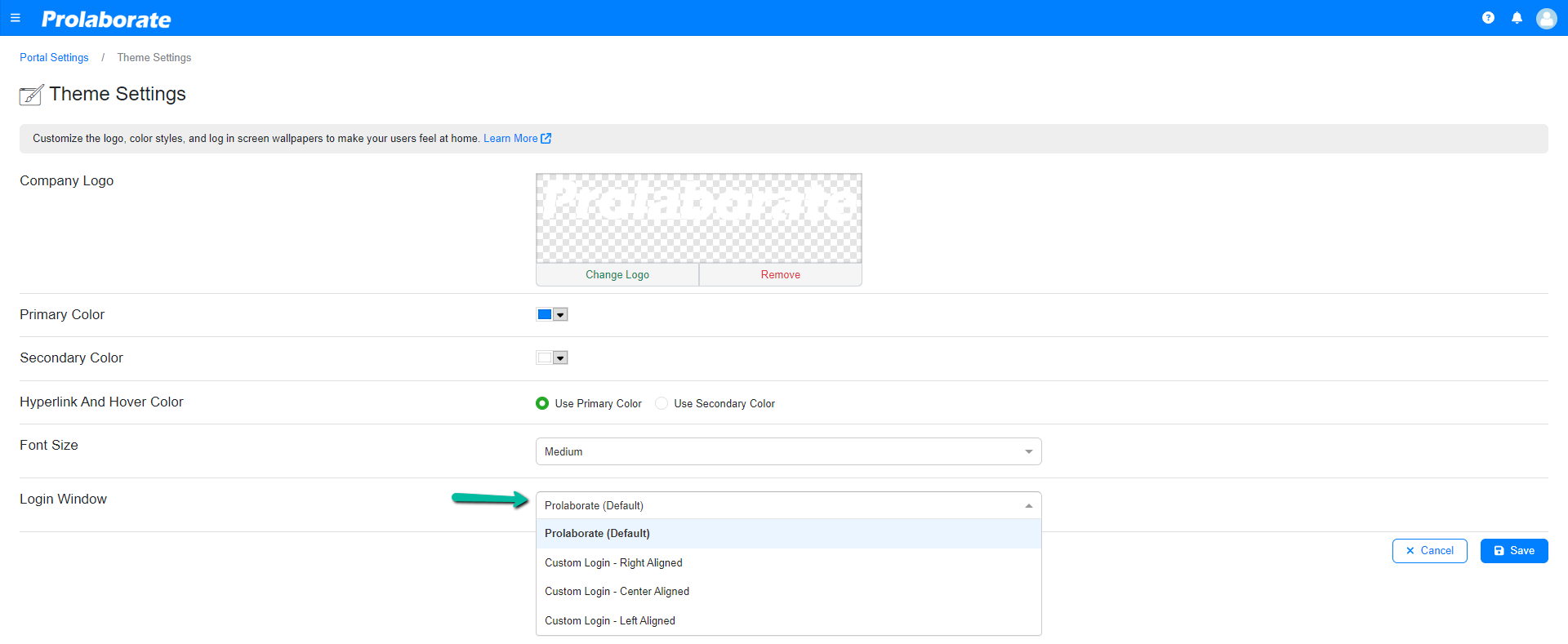Screen dimensions: 1568x644
Task: Click the company logo preview image
Action: coord(699,218)
